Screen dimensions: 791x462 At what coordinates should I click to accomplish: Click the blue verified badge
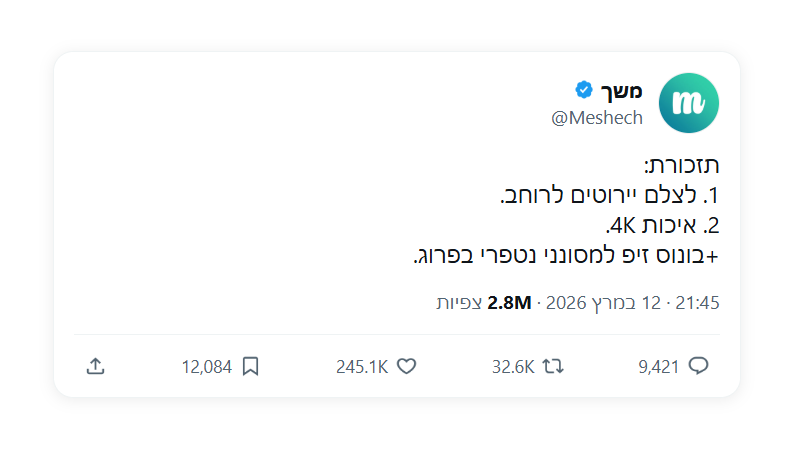584,90
